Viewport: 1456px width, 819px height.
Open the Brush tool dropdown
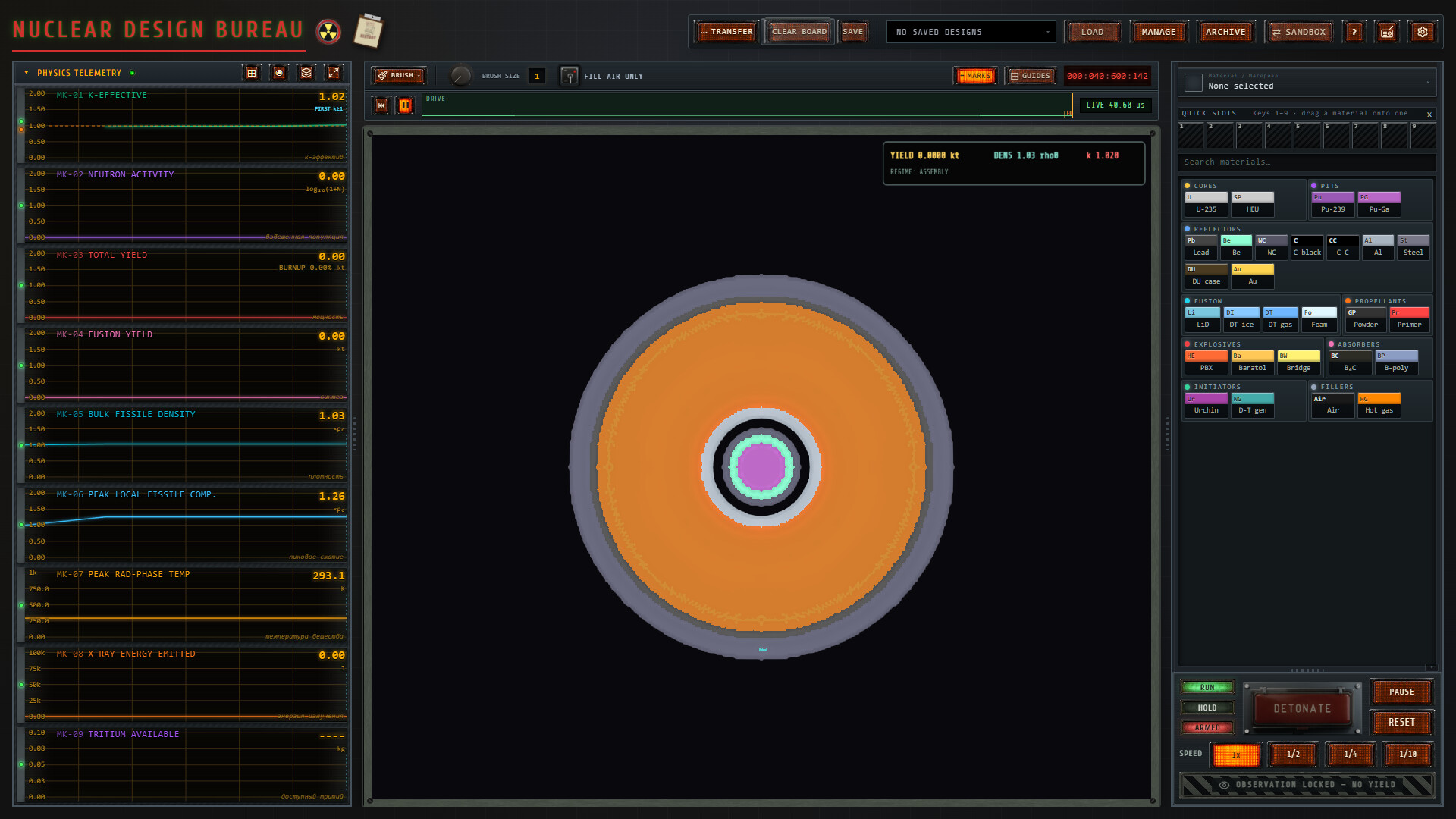click(400, 76)
